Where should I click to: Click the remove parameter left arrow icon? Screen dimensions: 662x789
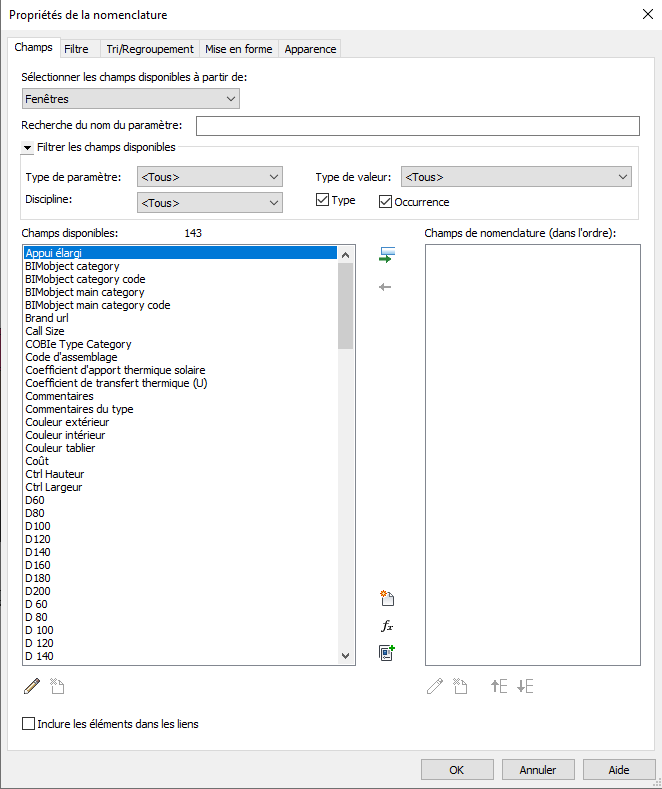click(386, 287)
